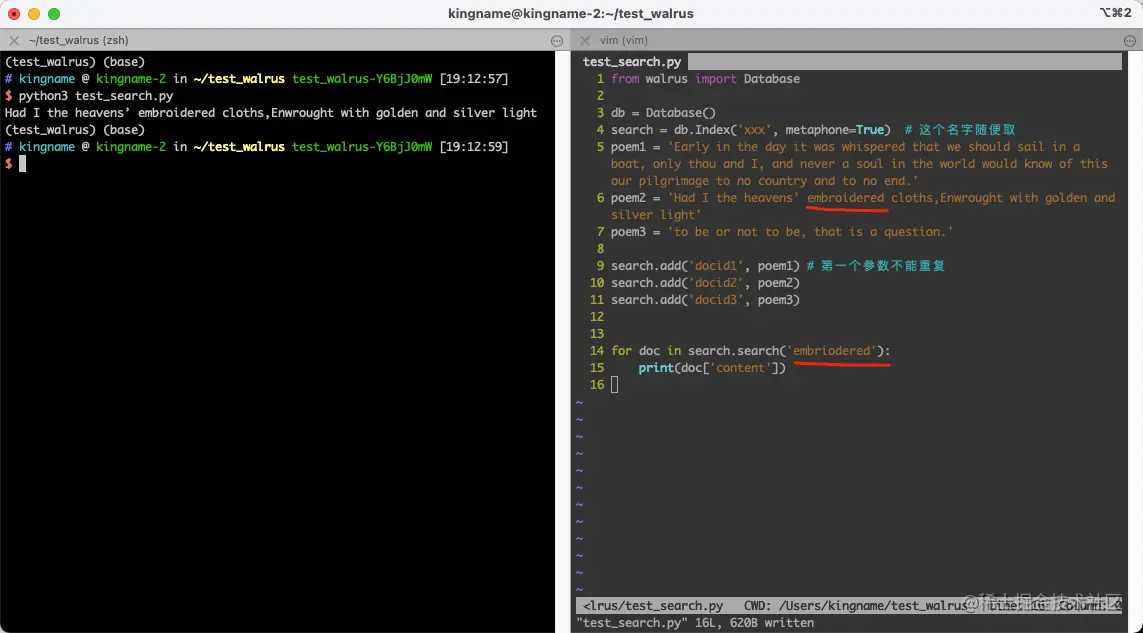Open options menu of vim pane
The image size is (1143, 633).
point(1129,41)
